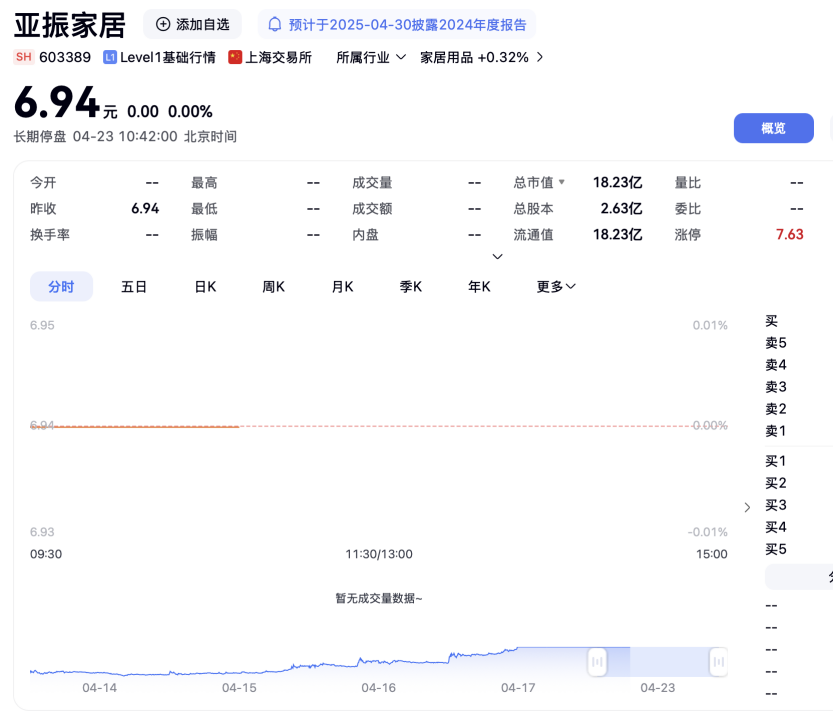Click the 04-23 timeline label
833x720 pixels.
point(658,688)
